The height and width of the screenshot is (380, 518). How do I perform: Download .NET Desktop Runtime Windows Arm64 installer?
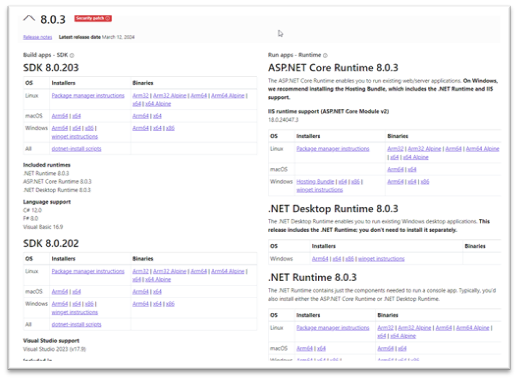[x=320, y=259]
